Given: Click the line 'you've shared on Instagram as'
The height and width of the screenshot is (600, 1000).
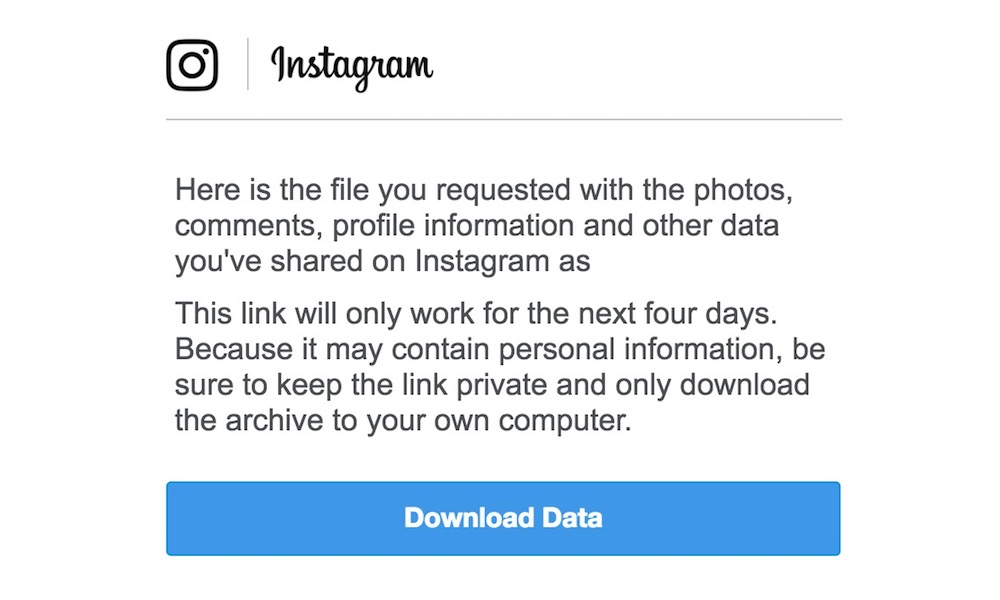Looking at the screenshot, I should (383, 261).
